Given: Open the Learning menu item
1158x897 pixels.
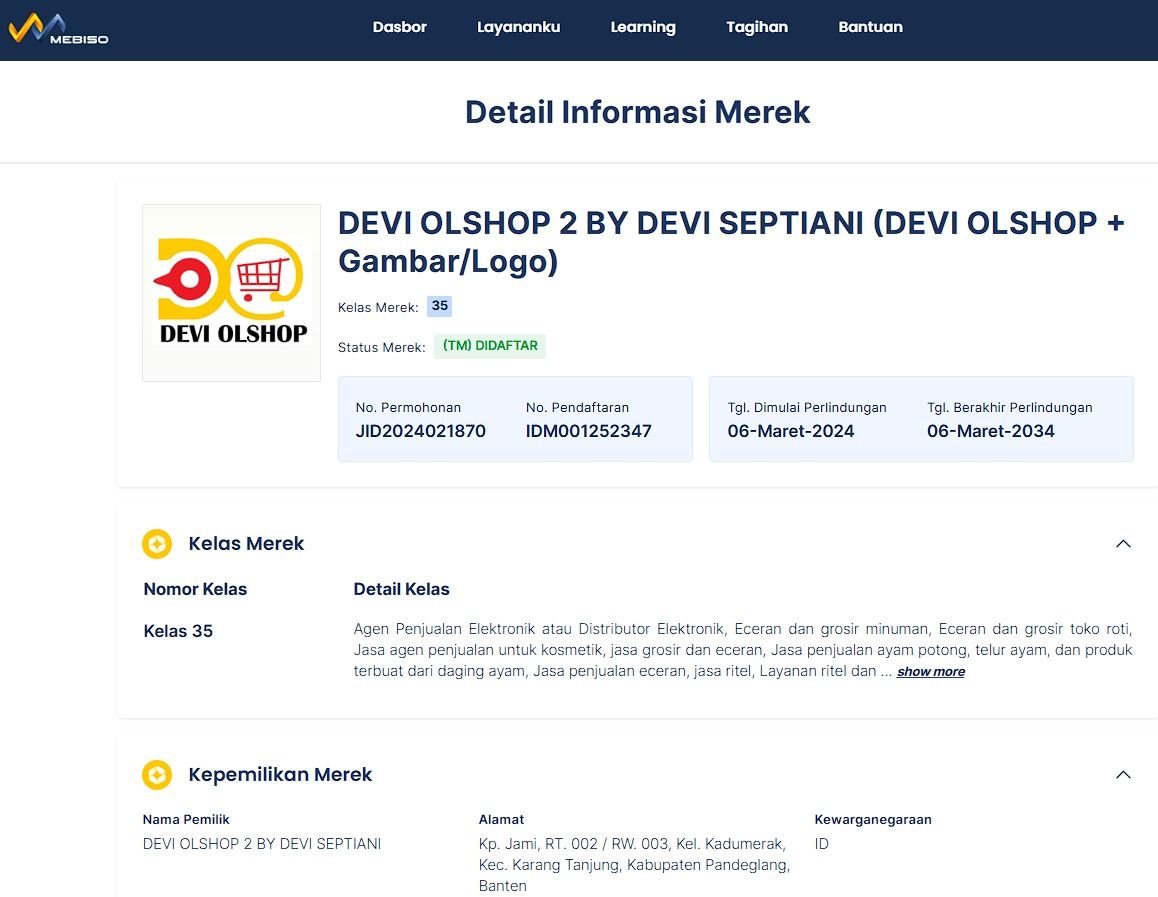Looking at the screenshot, I should (x=643, y=27).
